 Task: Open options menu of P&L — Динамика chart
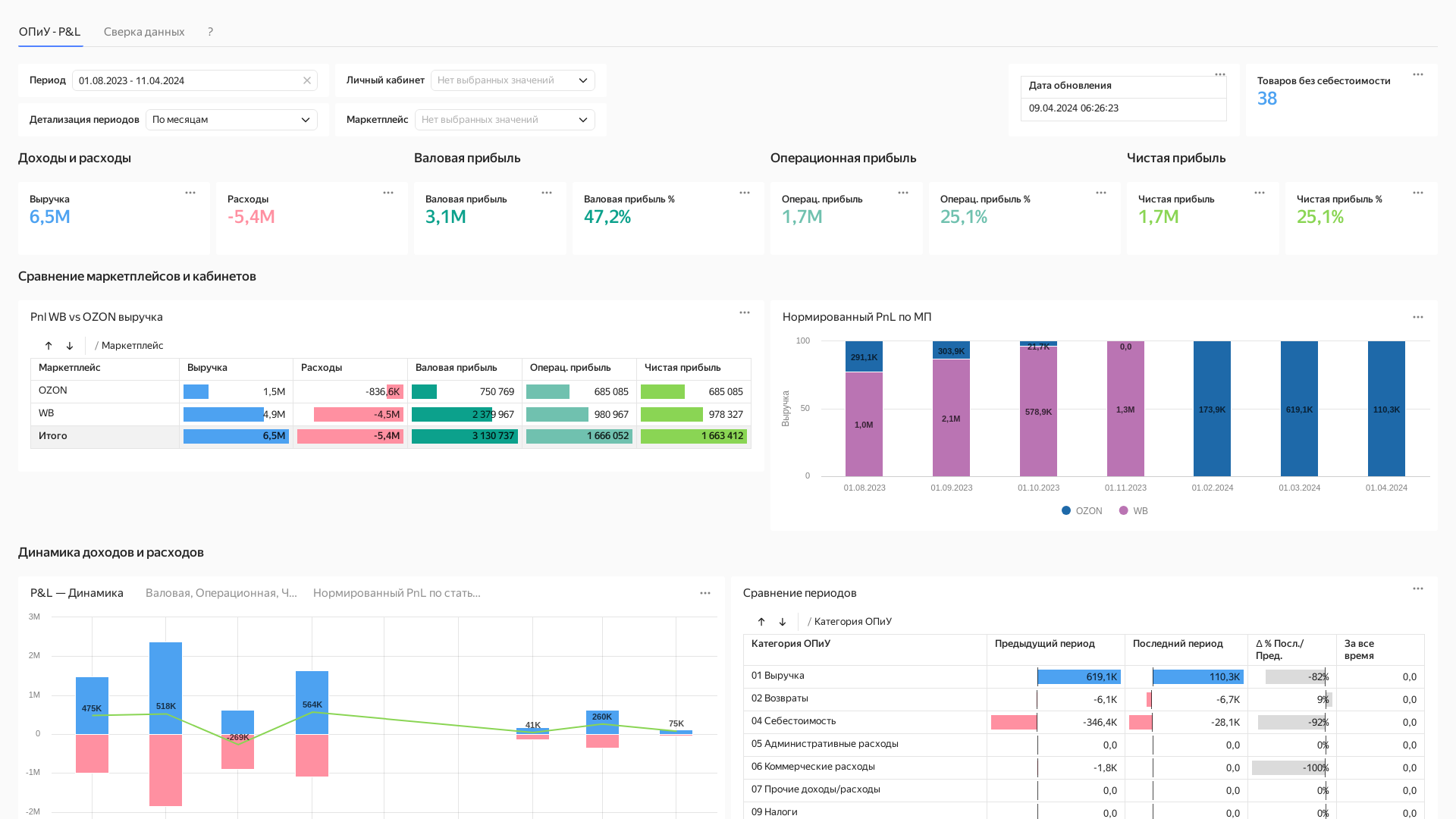coord(705,593)
